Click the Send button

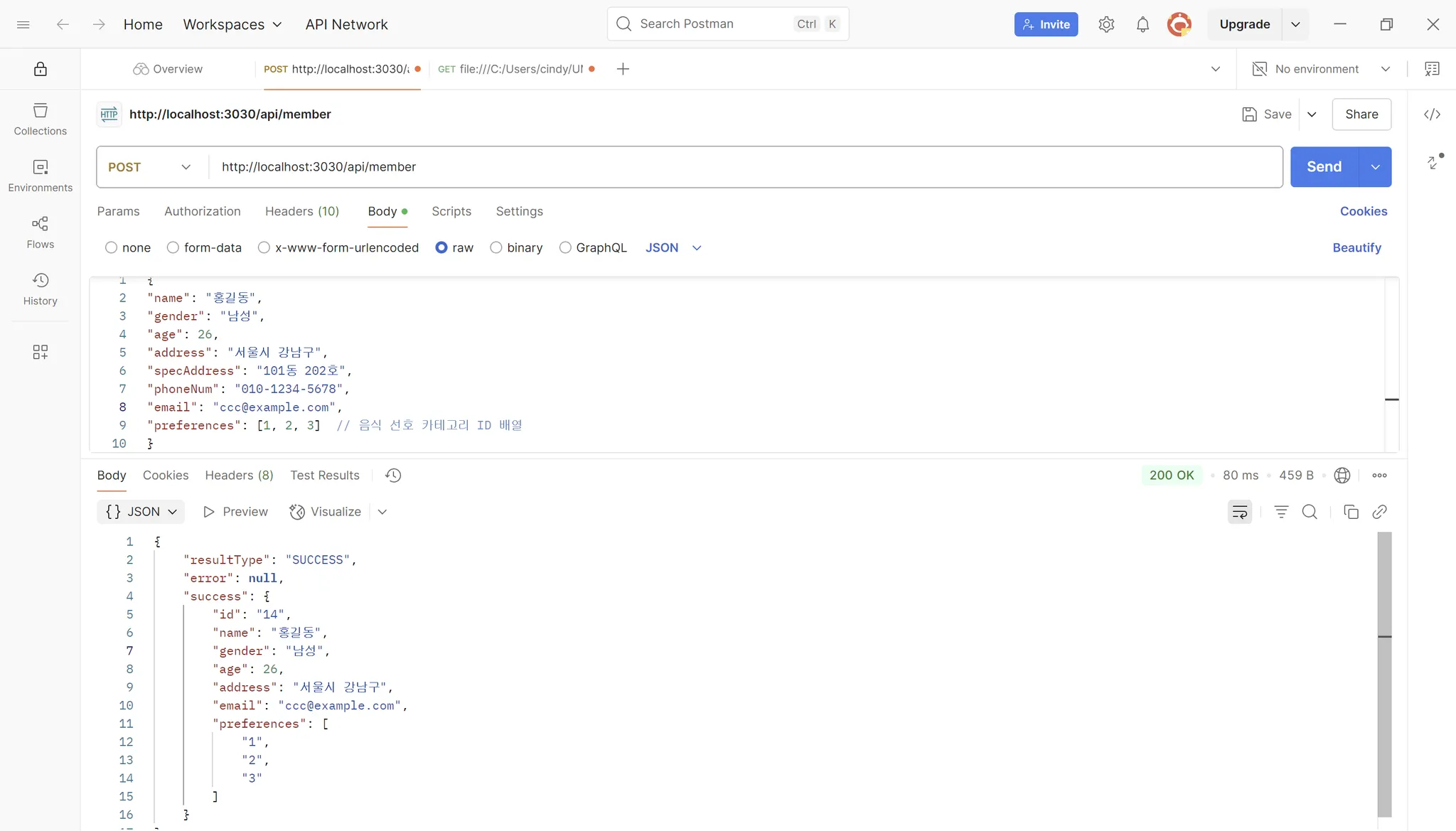tap(1324, 167)
